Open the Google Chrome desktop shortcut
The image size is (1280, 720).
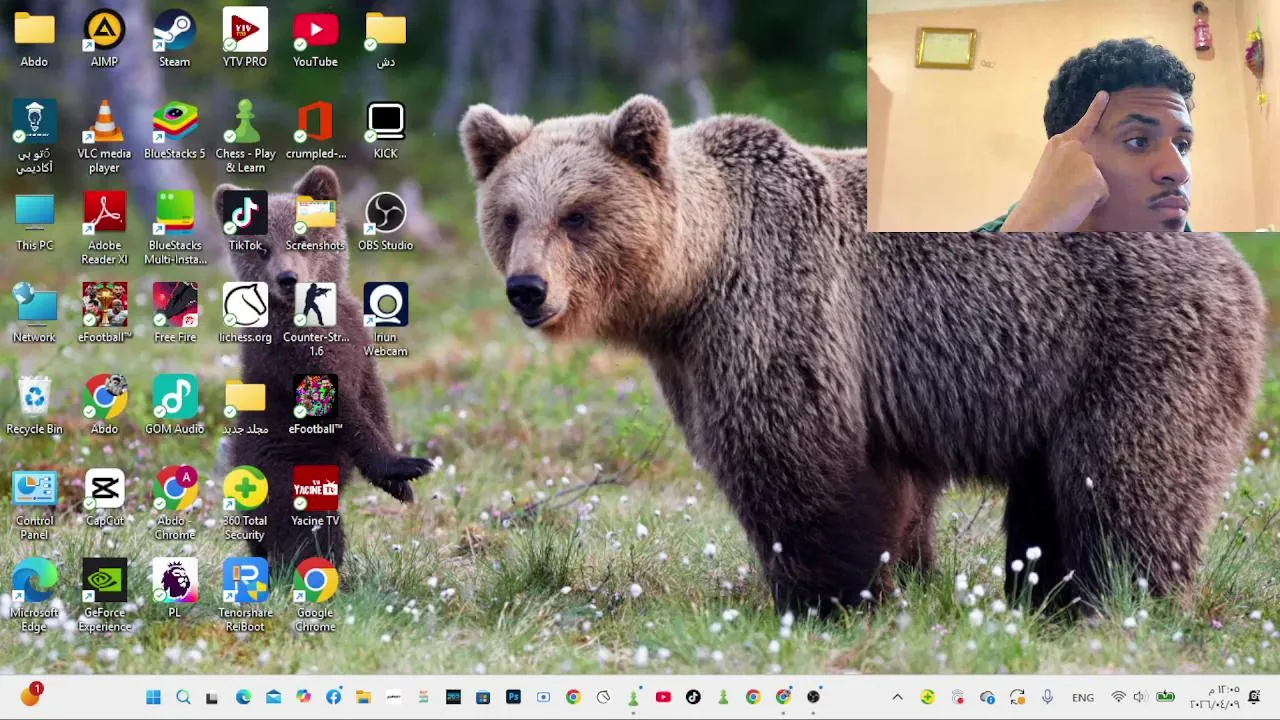click(x=315, y=597)
